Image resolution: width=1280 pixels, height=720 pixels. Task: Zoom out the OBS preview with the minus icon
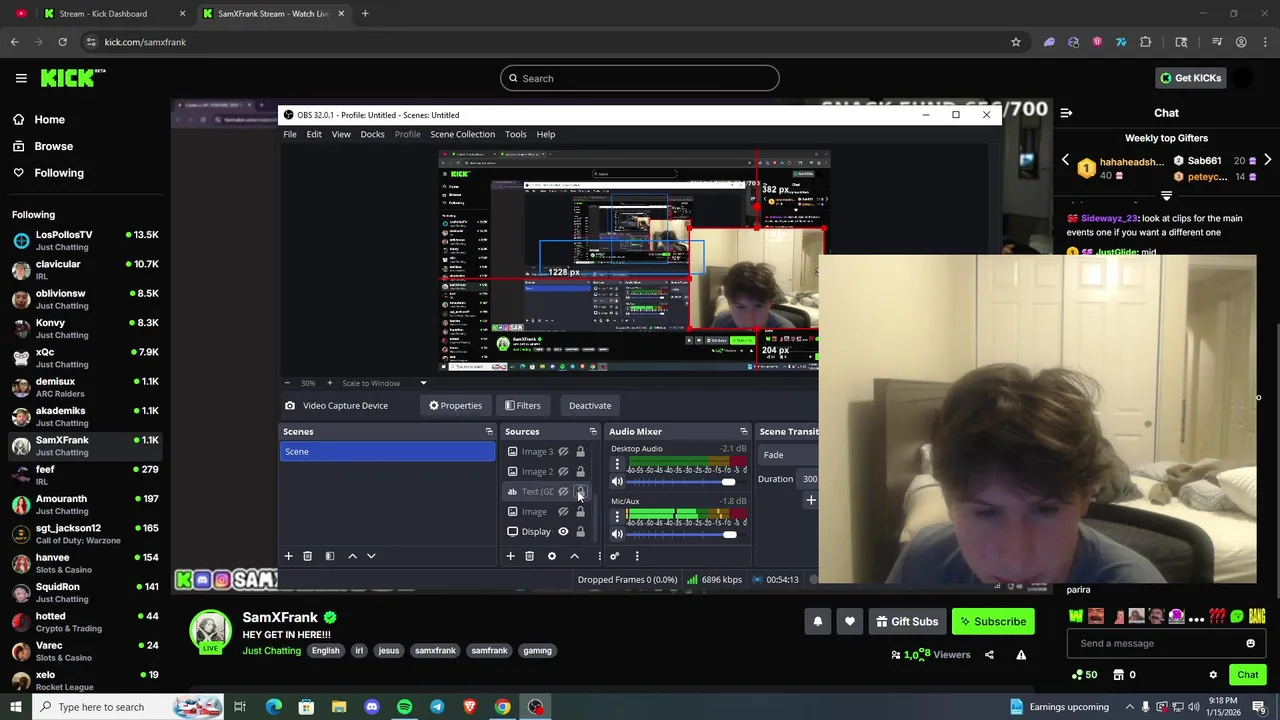coord(287,383)
